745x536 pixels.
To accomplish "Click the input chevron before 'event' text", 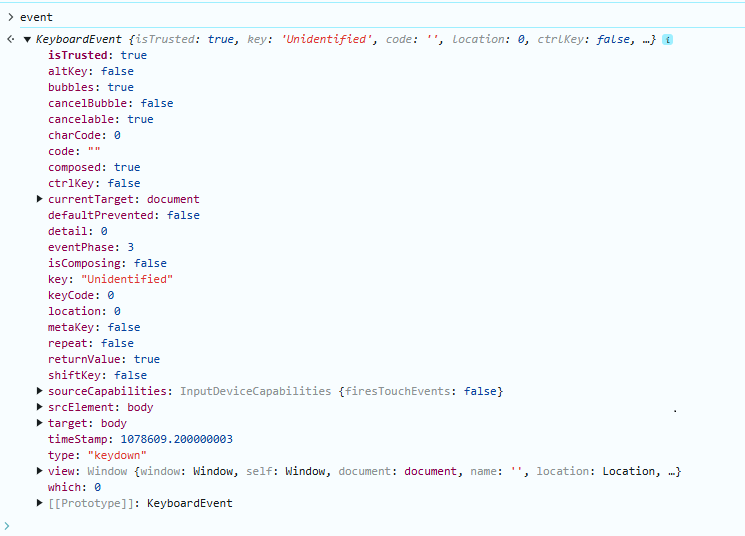I will coord(10,17).
